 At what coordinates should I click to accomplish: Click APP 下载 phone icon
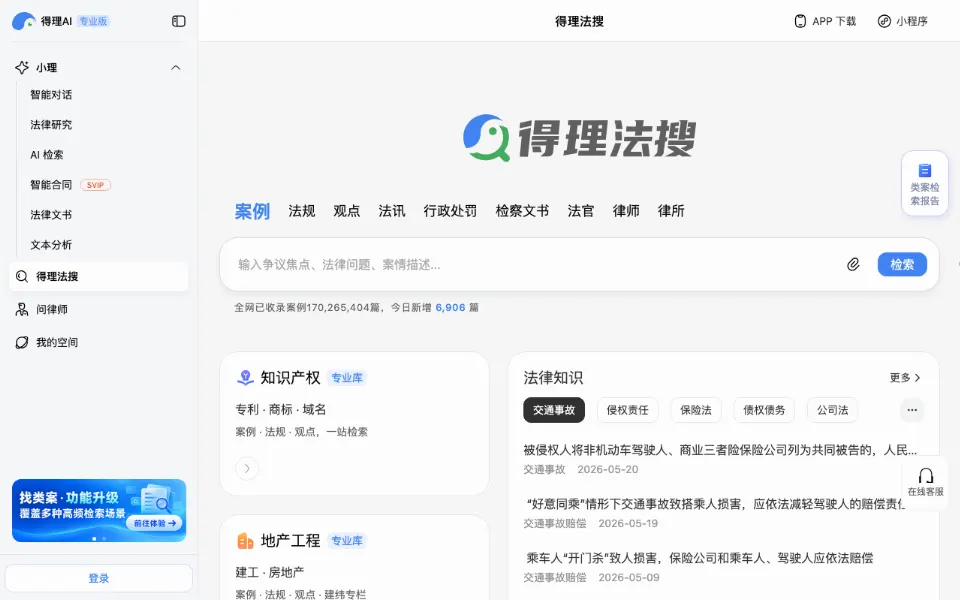coord(800,21)
